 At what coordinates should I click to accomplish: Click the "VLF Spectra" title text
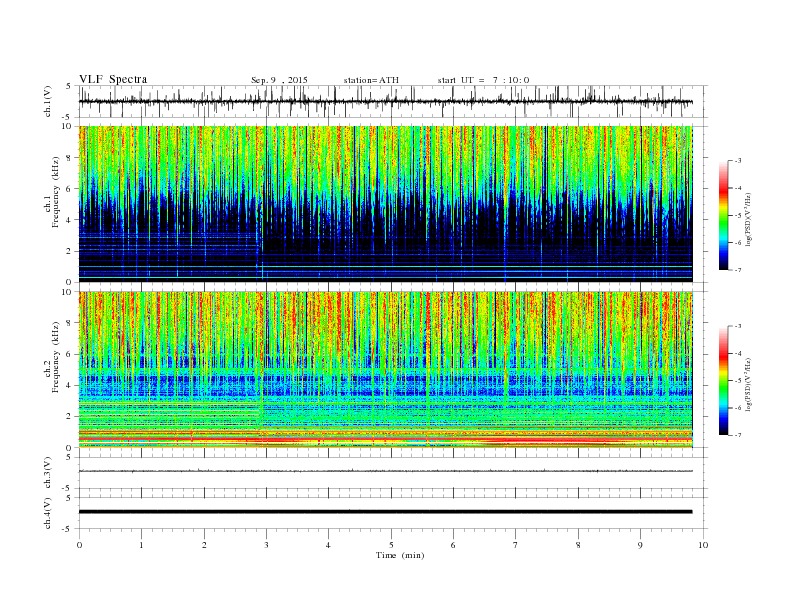coord(113,79)
